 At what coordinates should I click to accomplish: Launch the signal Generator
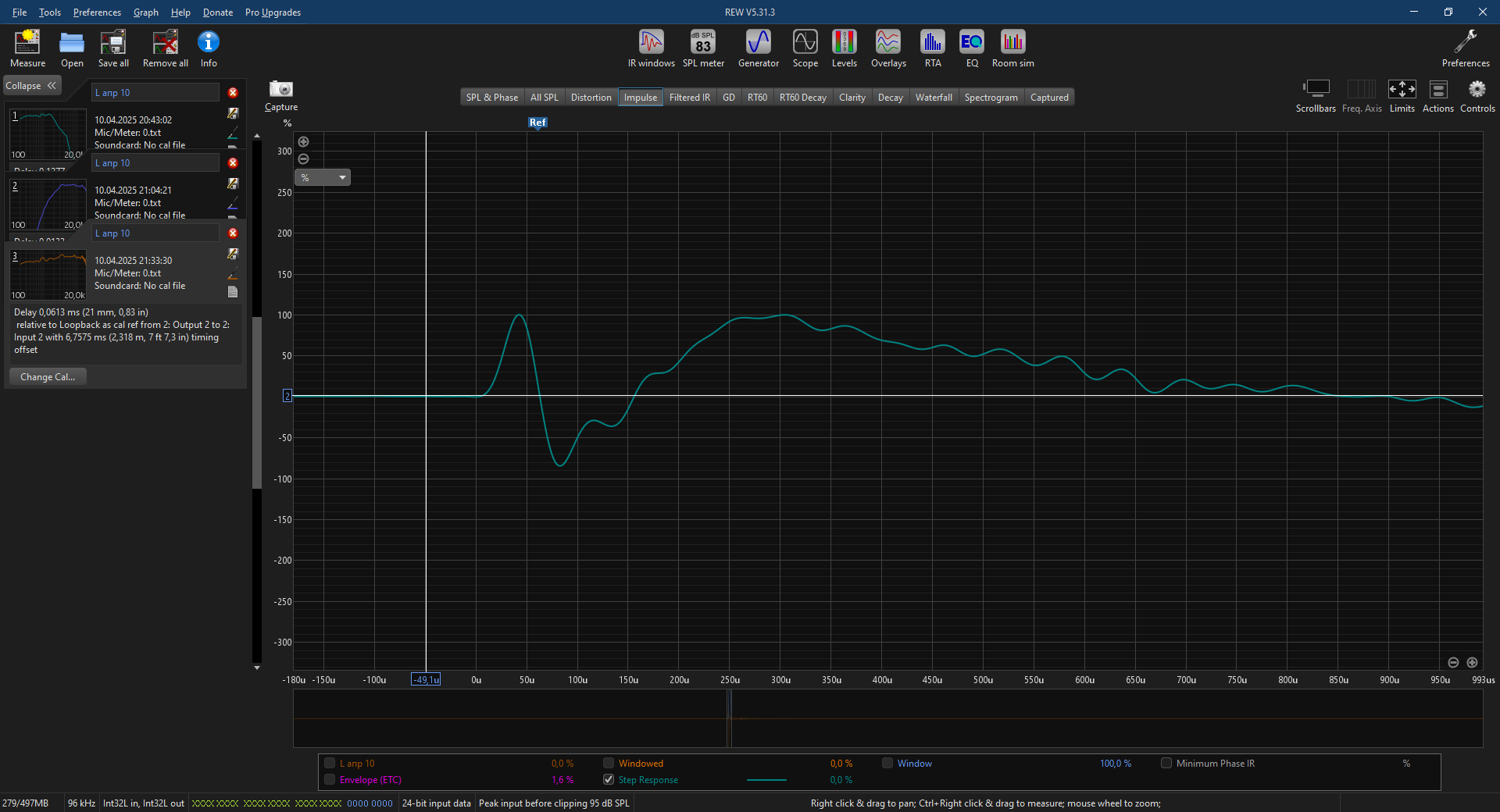pos(759,48)
